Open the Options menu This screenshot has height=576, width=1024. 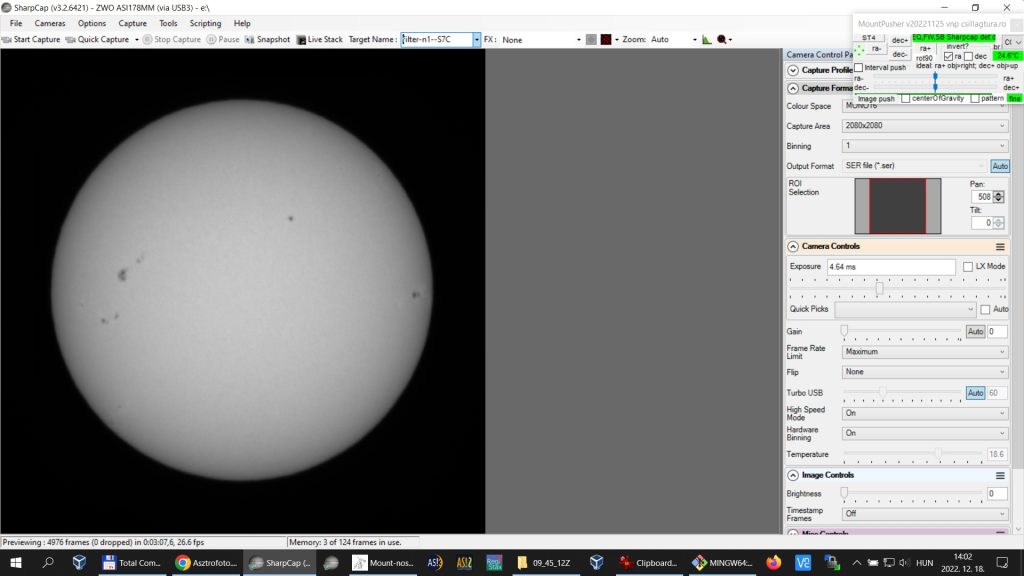pos(91,23)
